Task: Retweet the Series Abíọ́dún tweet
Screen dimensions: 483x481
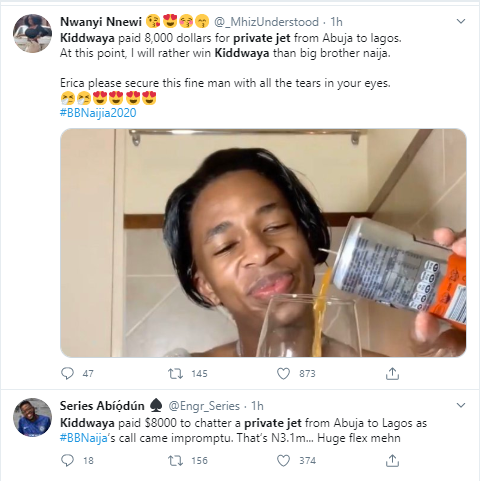Action: (175, 460)
